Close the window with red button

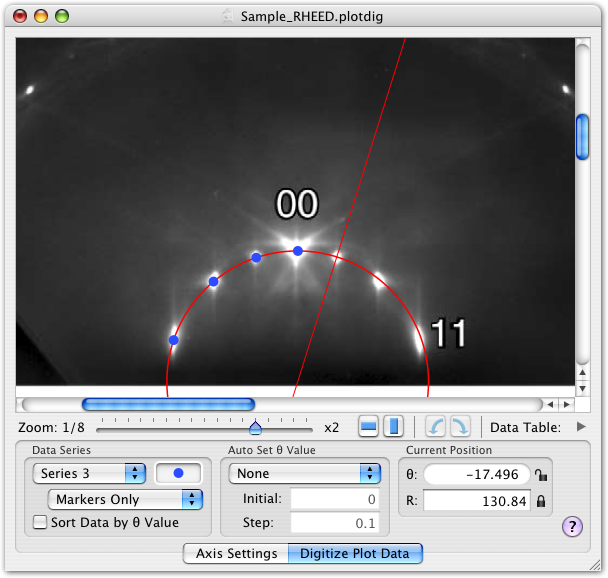point(20,16)
